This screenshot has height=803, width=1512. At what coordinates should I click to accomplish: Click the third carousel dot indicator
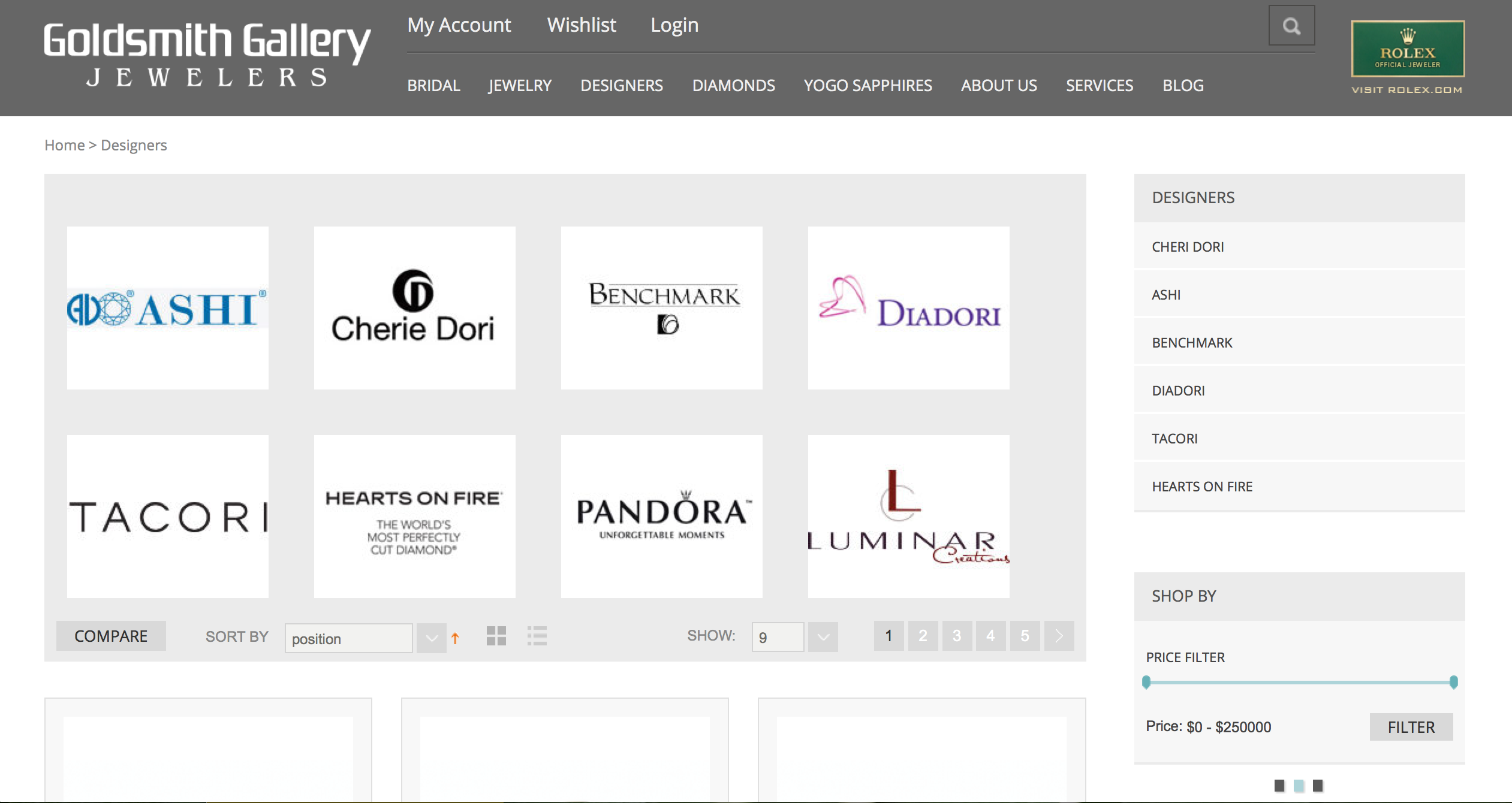1318,785
